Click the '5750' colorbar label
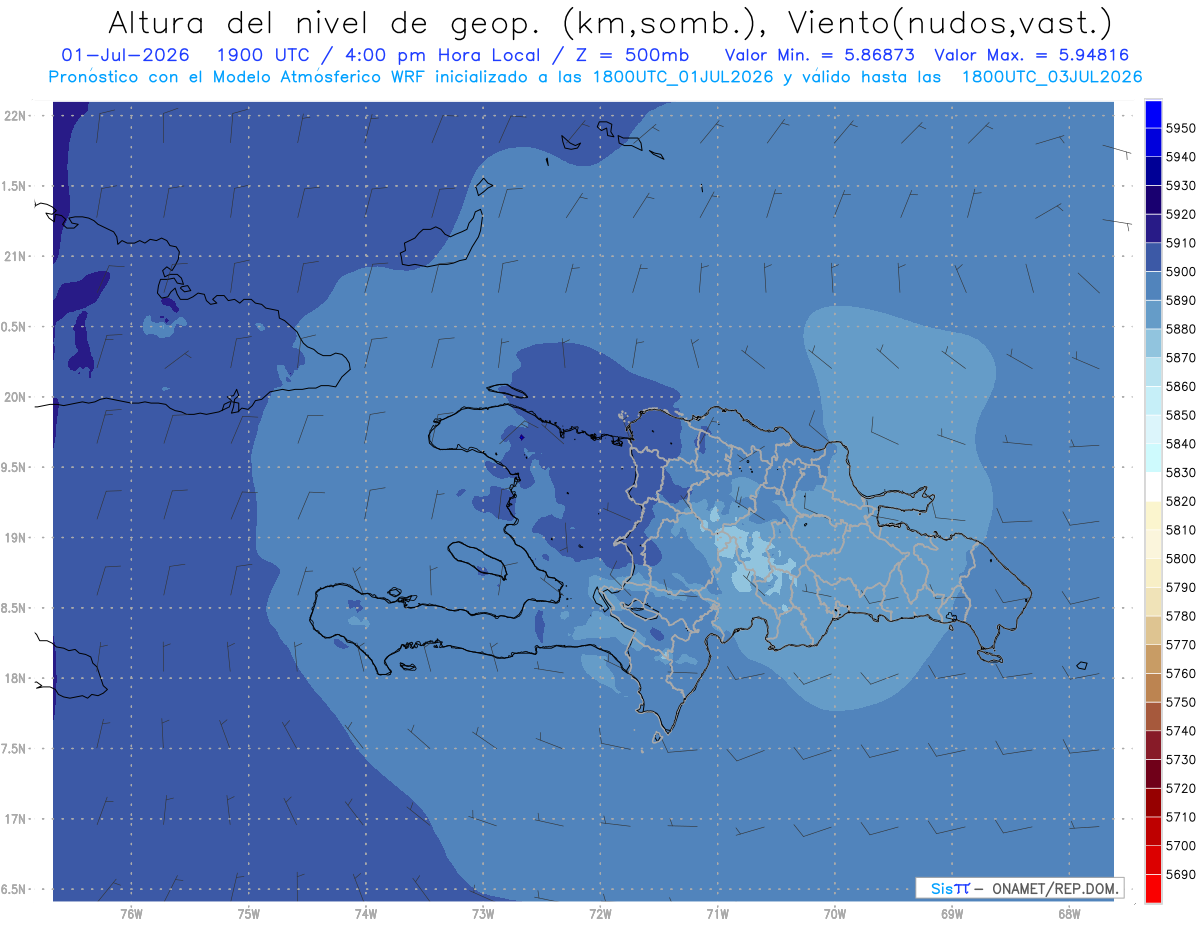This screenshot has height=927, width=1200. pyautogui.click(x=1180, y=702)
